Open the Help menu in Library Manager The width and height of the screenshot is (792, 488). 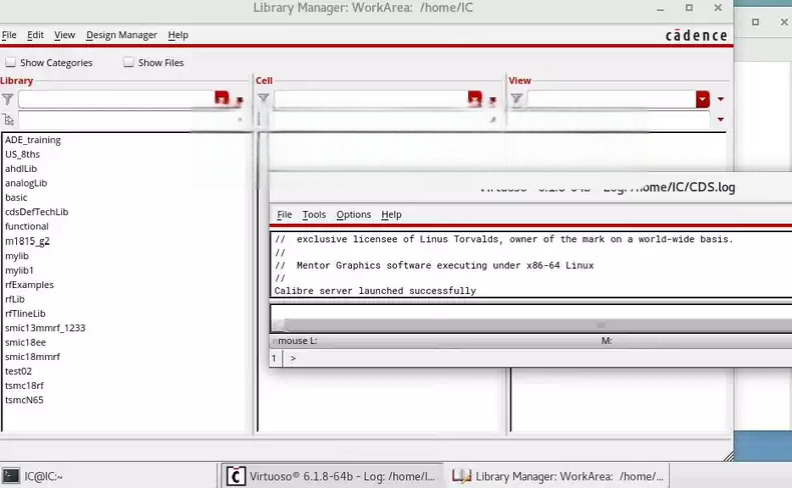[x=178, y=35]
